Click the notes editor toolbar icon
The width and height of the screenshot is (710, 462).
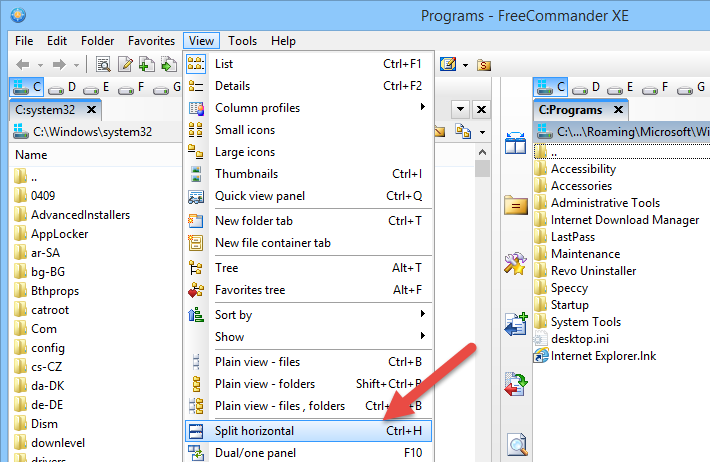[x=448, y=64]
